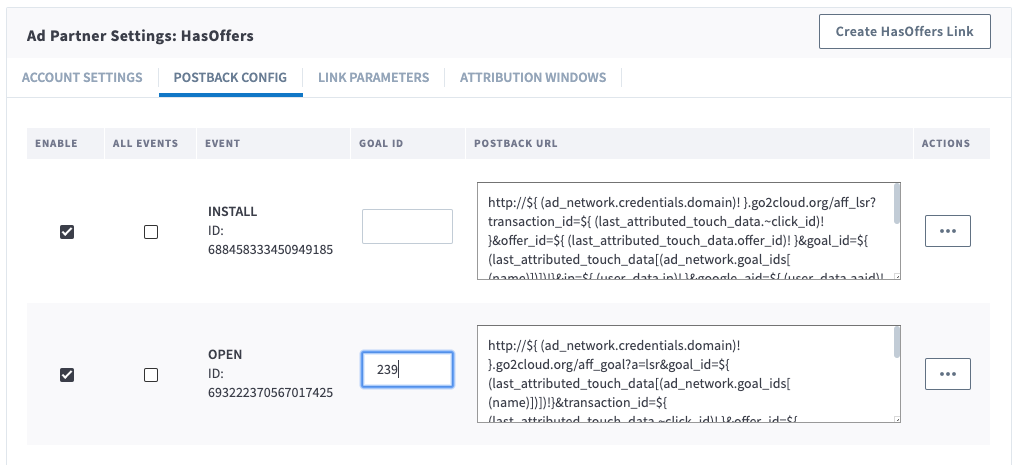The height and width of the screenshot is (465, 1021).
Task: Open the Link Parameters tab
Action: tap(374, 78)
